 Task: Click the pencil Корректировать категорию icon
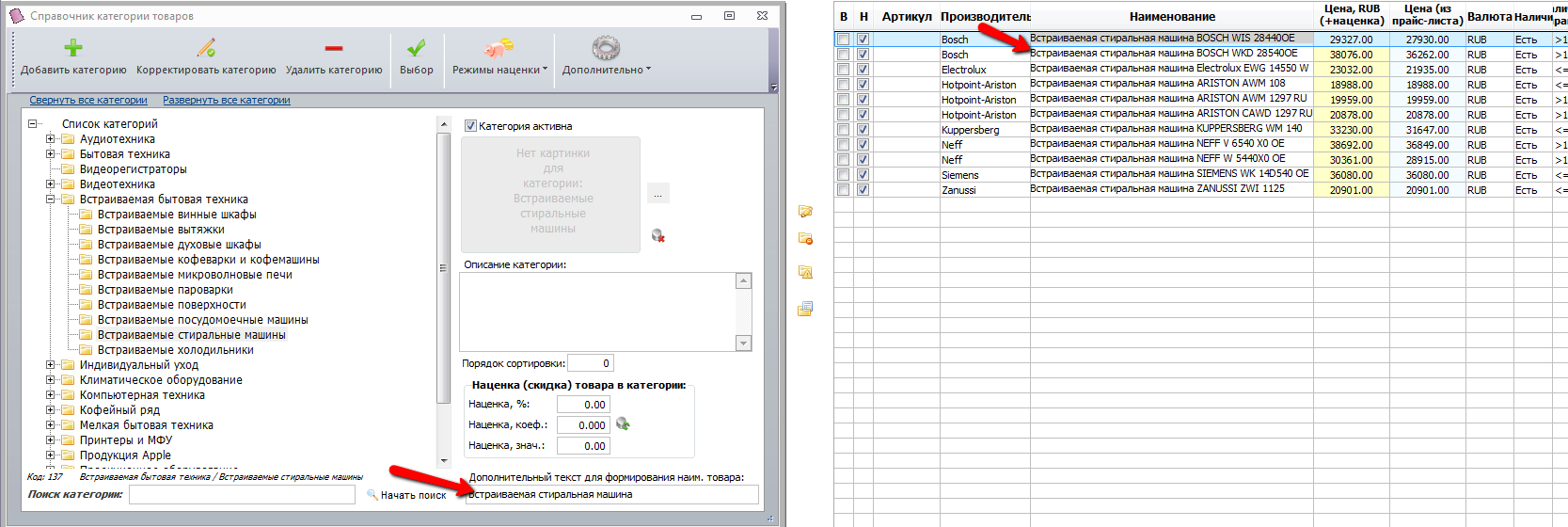(x=206, y=47)
